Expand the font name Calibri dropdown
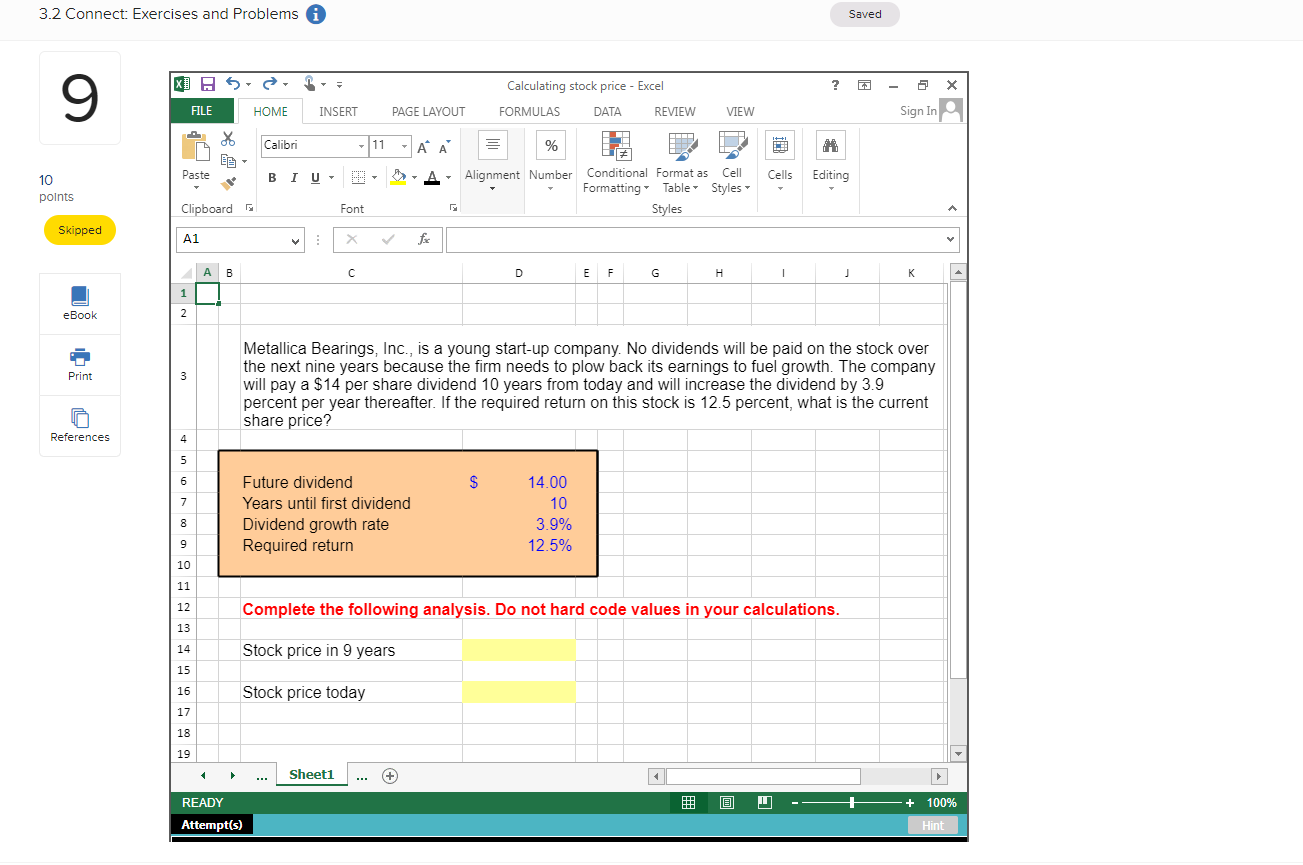Viewport: 1303px width, 865px height. tap(361, 146)
